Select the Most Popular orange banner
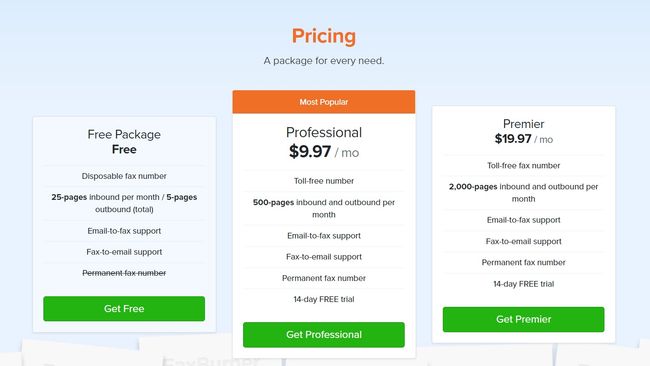This screenshot has height=366, width=650. click(324, 102)
